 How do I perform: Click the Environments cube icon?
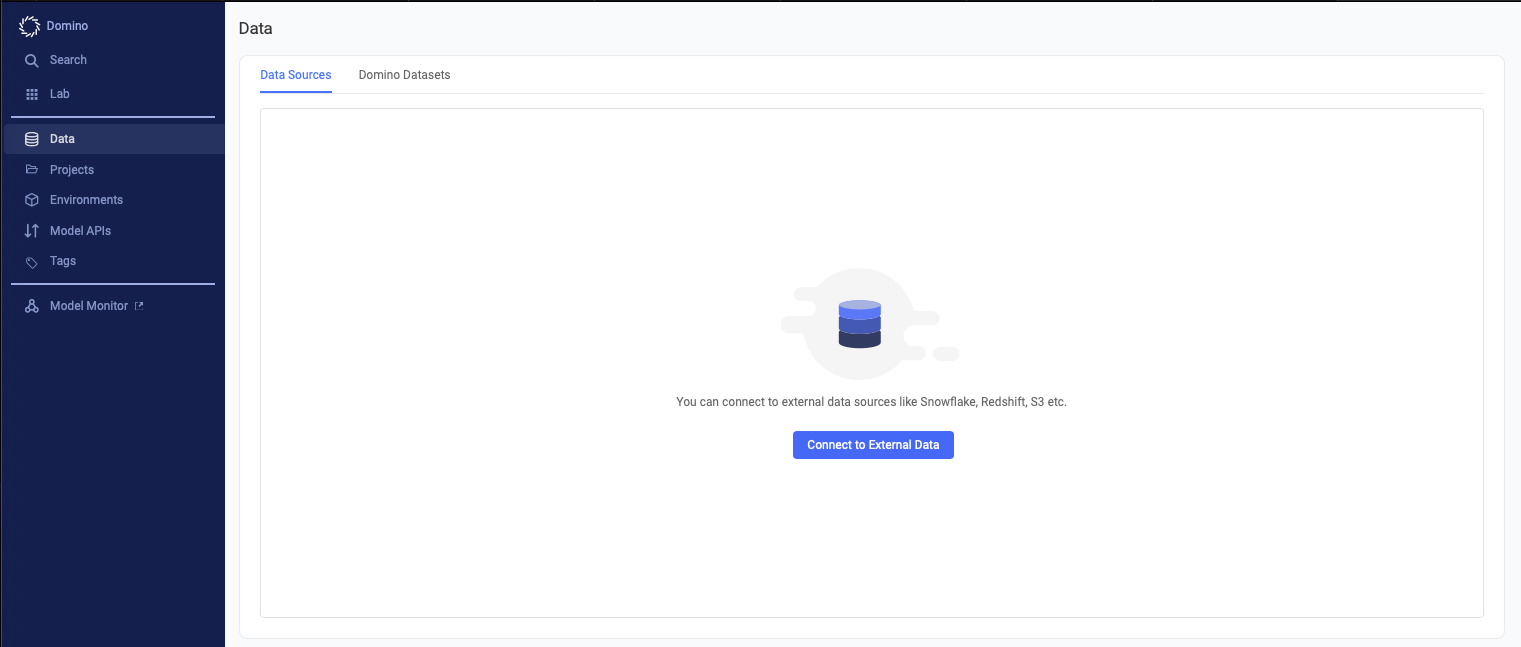(32, 199)
